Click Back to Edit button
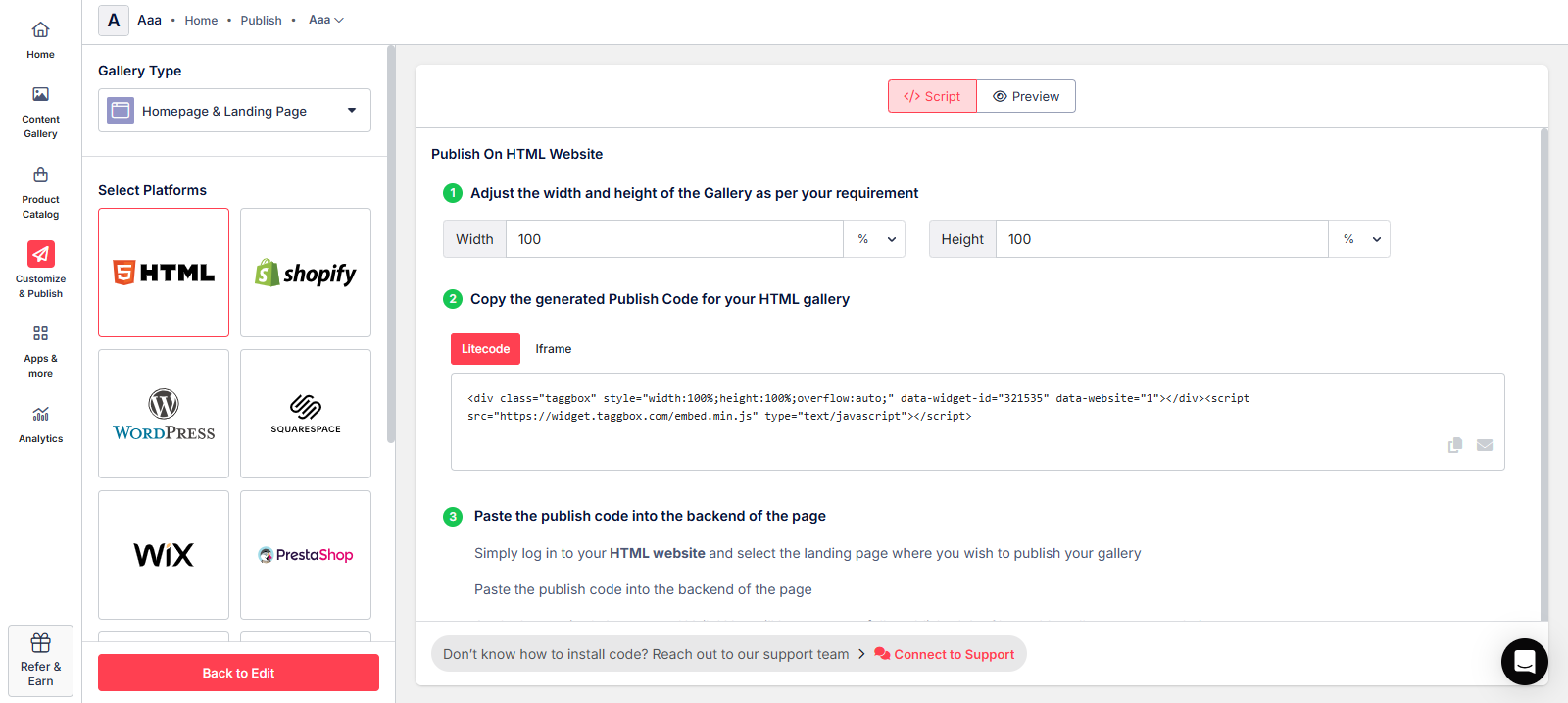Screen dimensions: 1568x703 click(238, 673)
